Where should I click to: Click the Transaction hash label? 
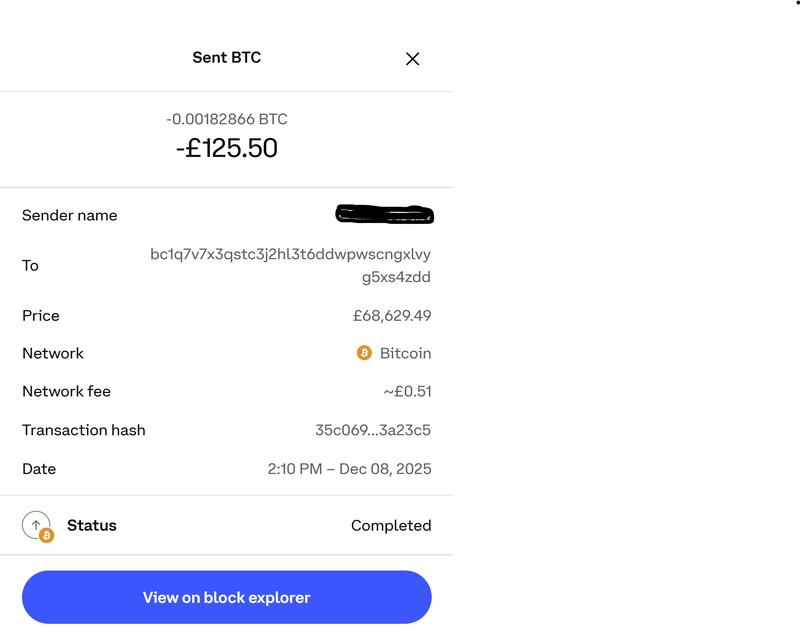click(84, 430)
